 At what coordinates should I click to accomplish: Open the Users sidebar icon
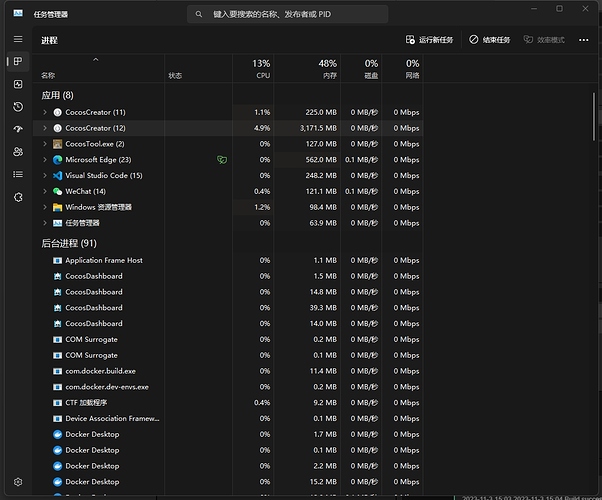18,152
